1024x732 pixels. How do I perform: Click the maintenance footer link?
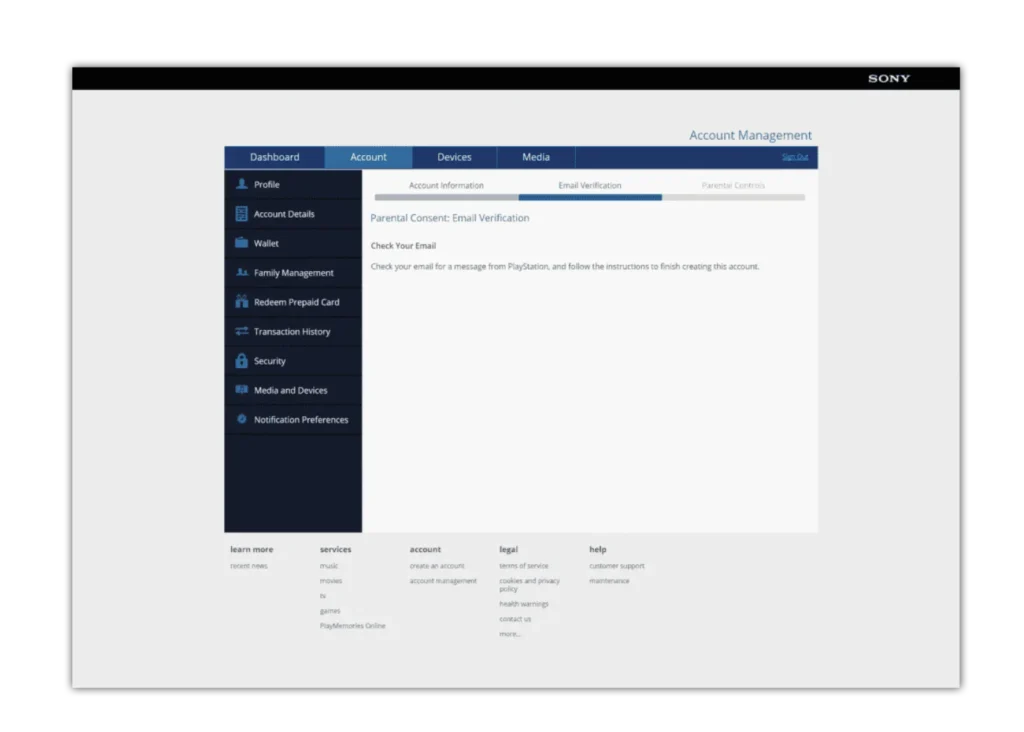609,581
